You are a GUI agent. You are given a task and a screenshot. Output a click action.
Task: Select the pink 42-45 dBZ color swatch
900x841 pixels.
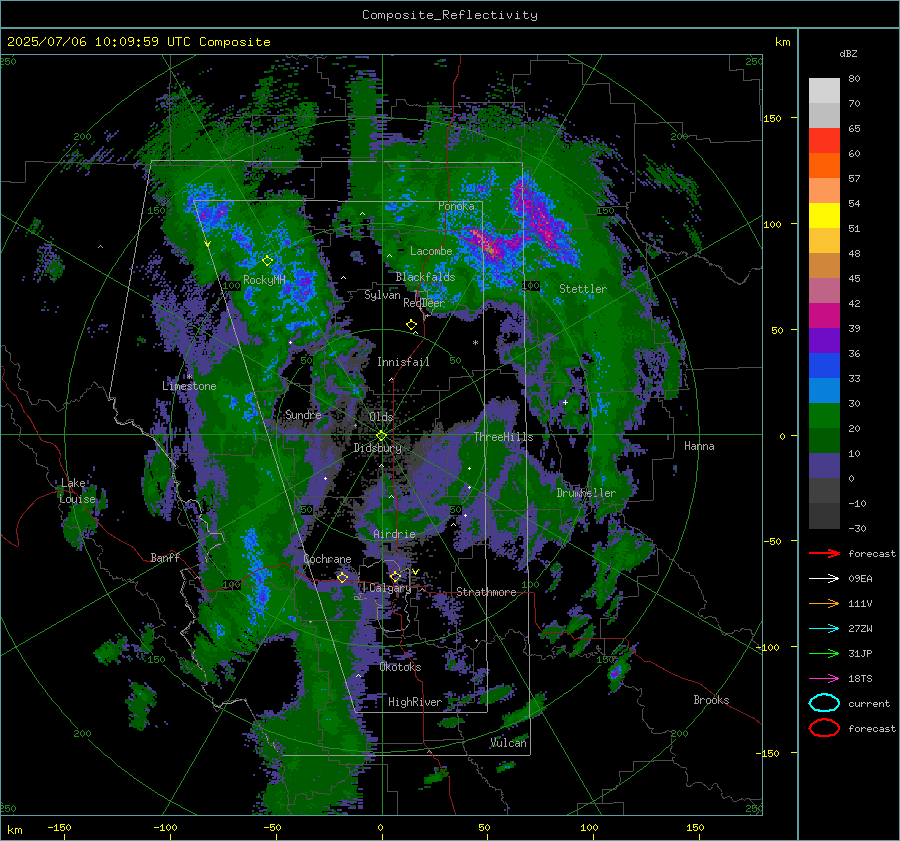pyautogui.click(x=824, y=291)
